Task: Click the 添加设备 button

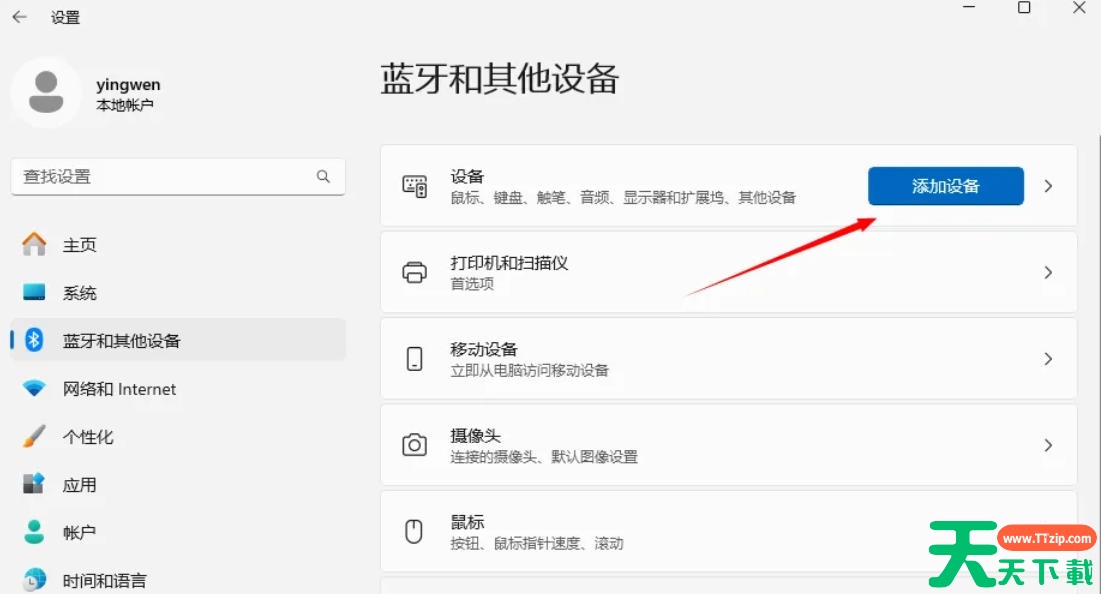Action: pos(945,186)
